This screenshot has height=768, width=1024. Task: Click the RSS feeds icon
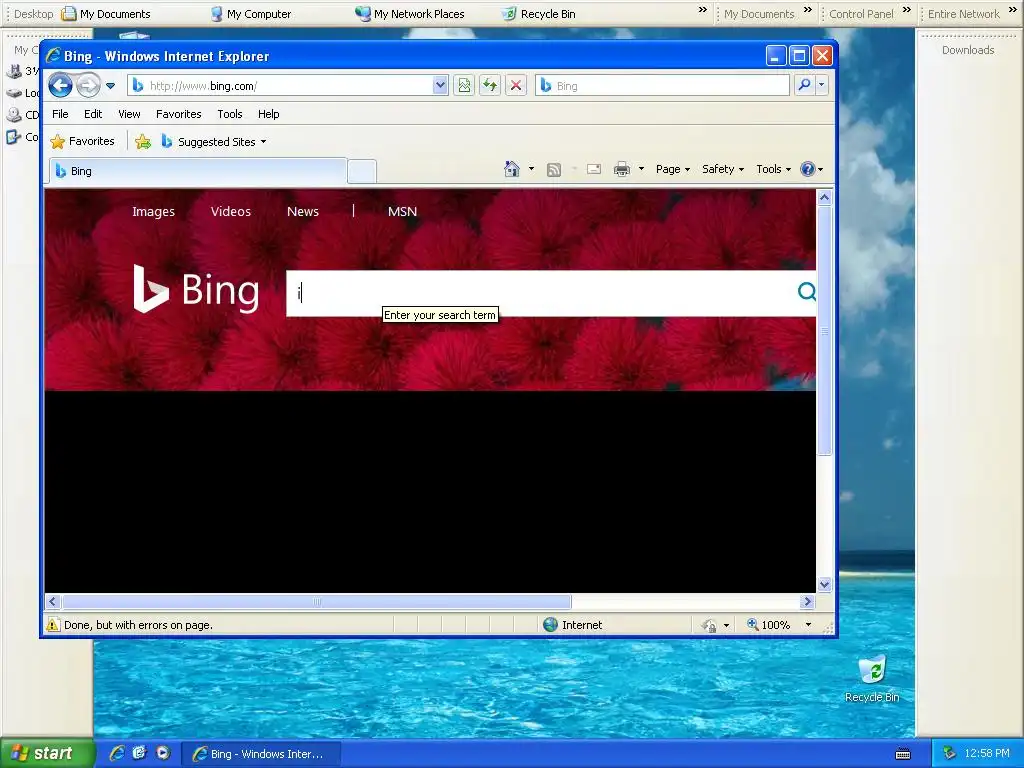(x=554, y=170)
